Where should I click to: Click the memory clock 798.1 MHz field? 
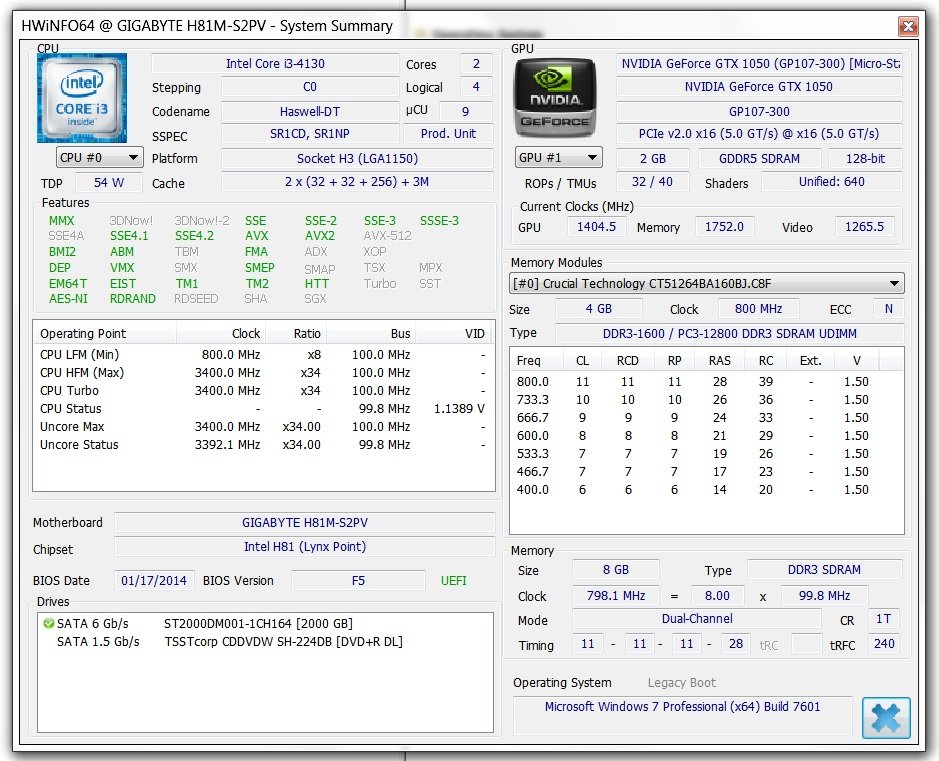tap(616, 596)
